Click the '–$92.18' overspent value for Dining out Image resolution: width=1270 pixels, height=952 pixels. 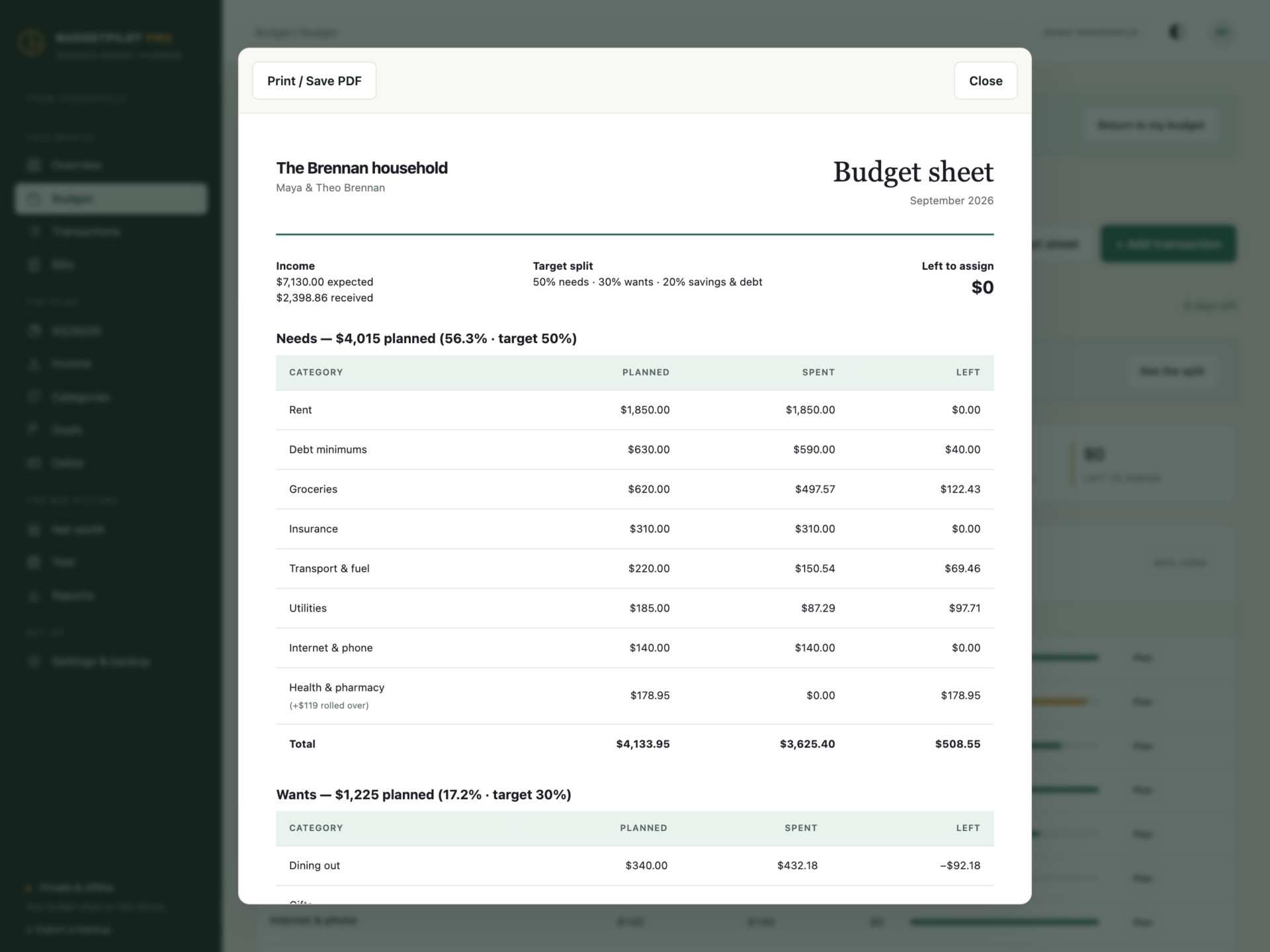coord(960,865)
